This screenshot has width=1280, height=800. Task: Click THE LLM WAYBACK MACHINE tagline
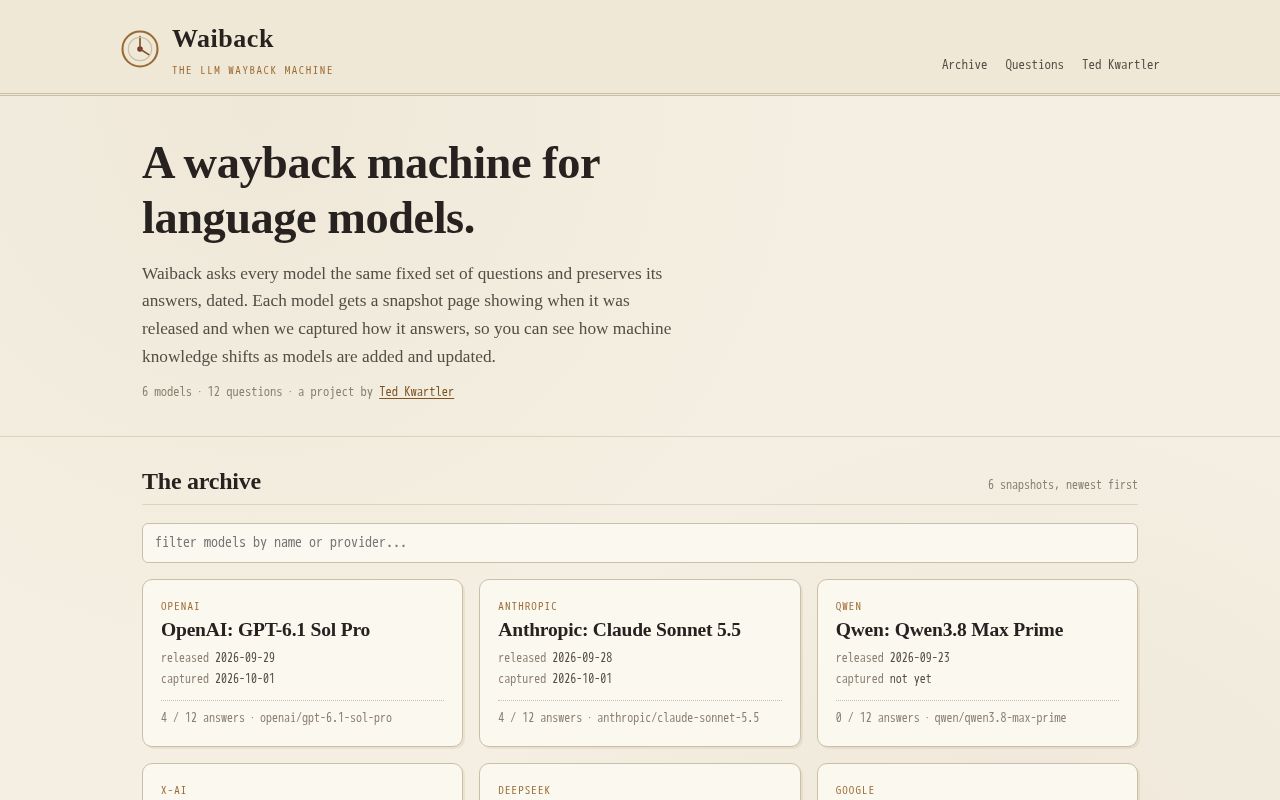tap(252, 71)
